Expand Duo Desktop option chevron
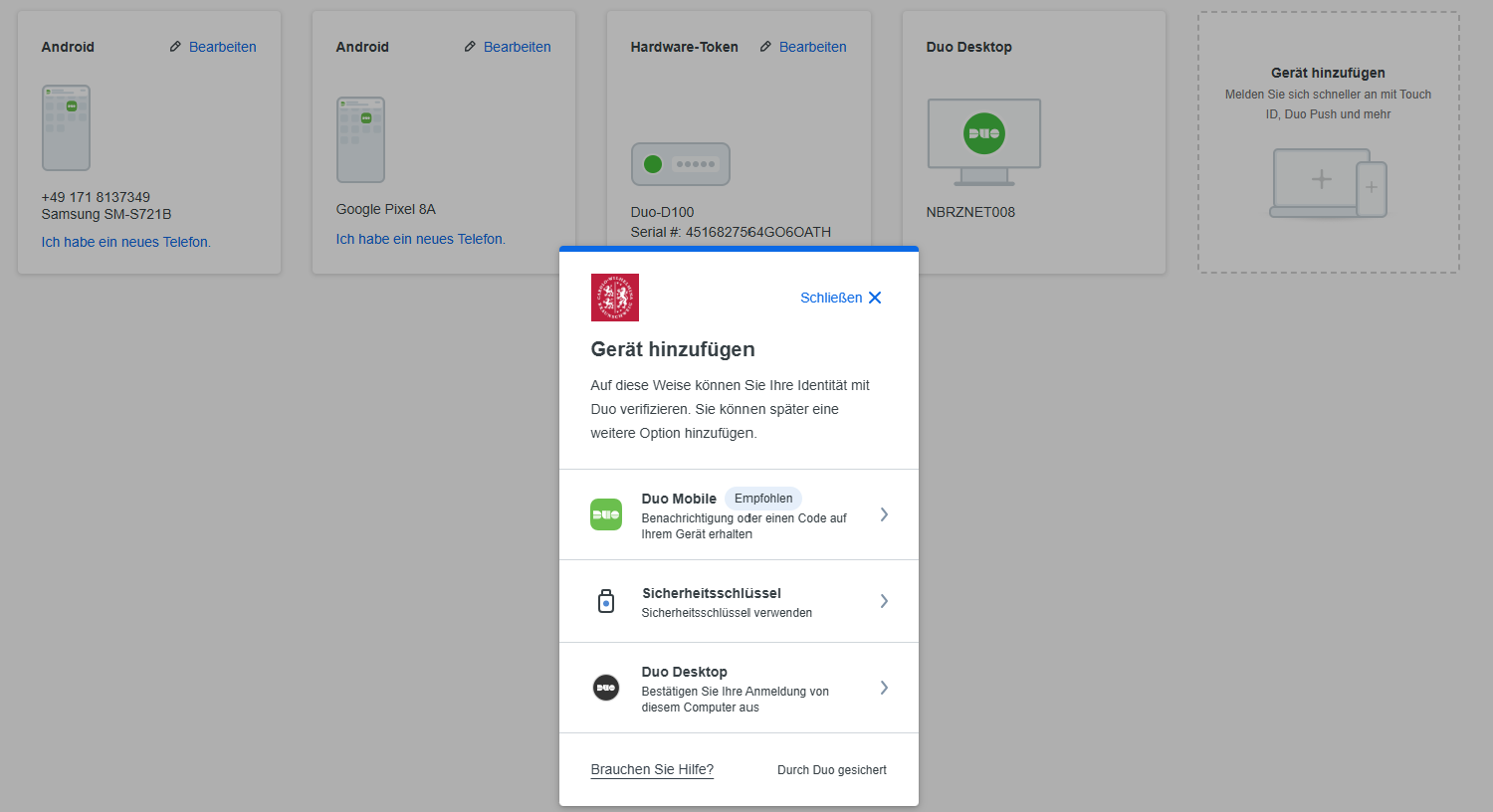Image resolution: width=1493 pixels, height=812 pixels. [x=884, y=688]
